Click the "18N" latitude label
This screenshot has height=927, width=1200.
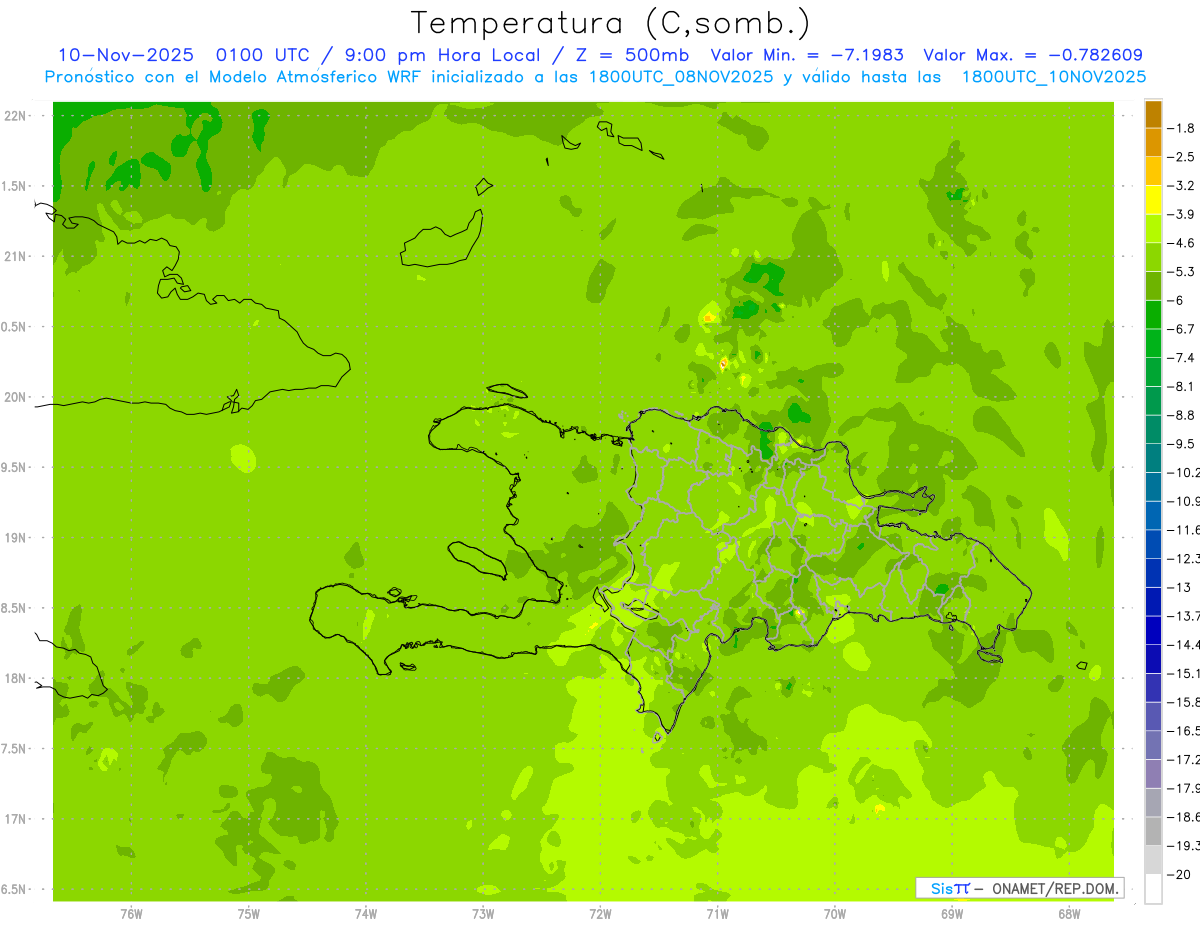coord(16,678)
